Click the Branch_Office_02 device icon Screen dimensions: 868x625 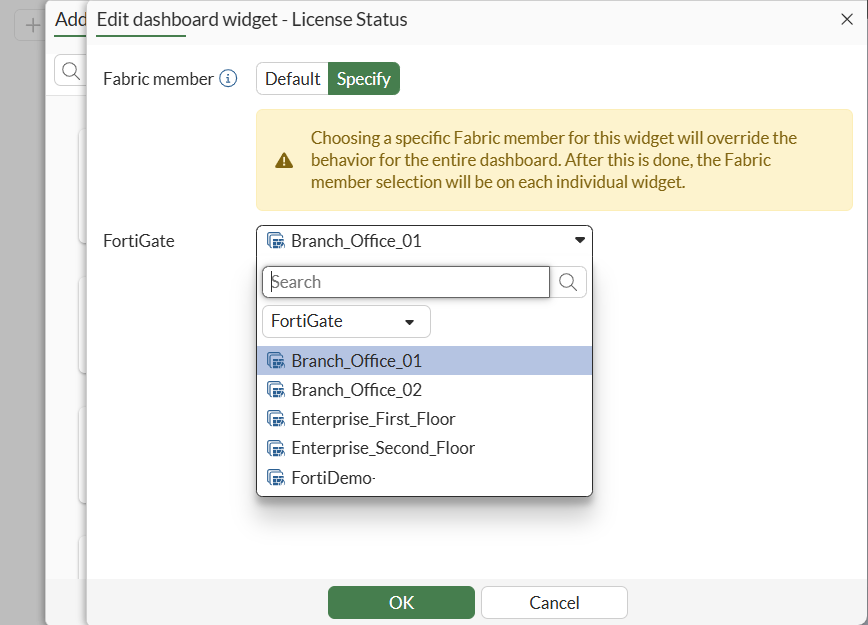click(276, 390)
